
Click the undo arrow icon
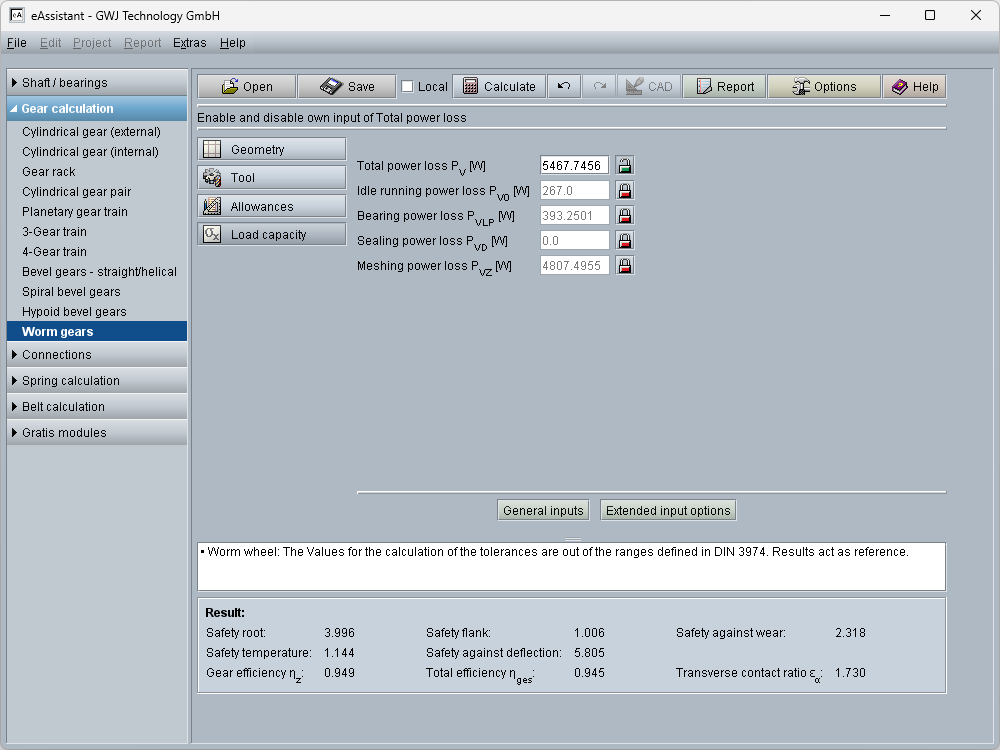pos(564,87)
